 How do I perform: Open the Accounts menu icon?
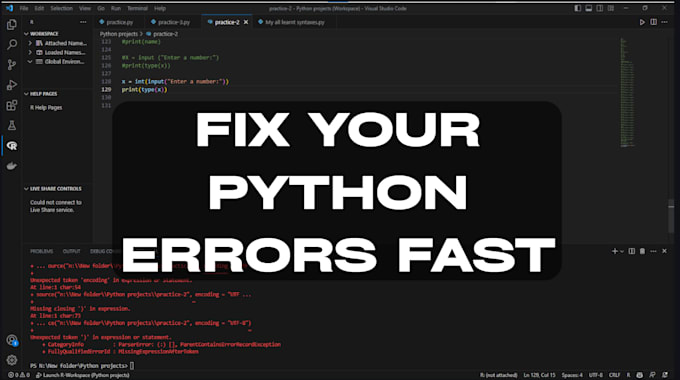(x=12, y=341)
